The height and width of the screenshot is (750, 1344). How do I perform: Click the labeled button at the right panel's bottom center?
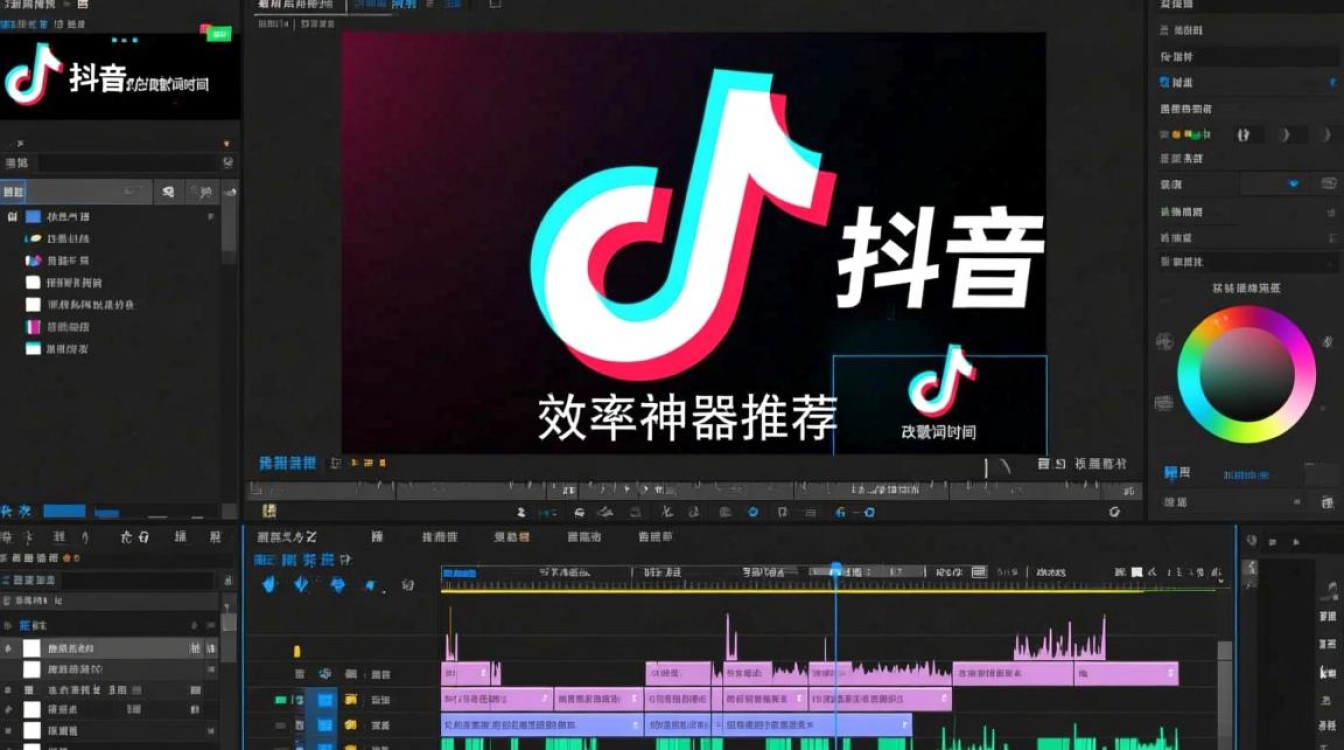(x=1246, y=474)
